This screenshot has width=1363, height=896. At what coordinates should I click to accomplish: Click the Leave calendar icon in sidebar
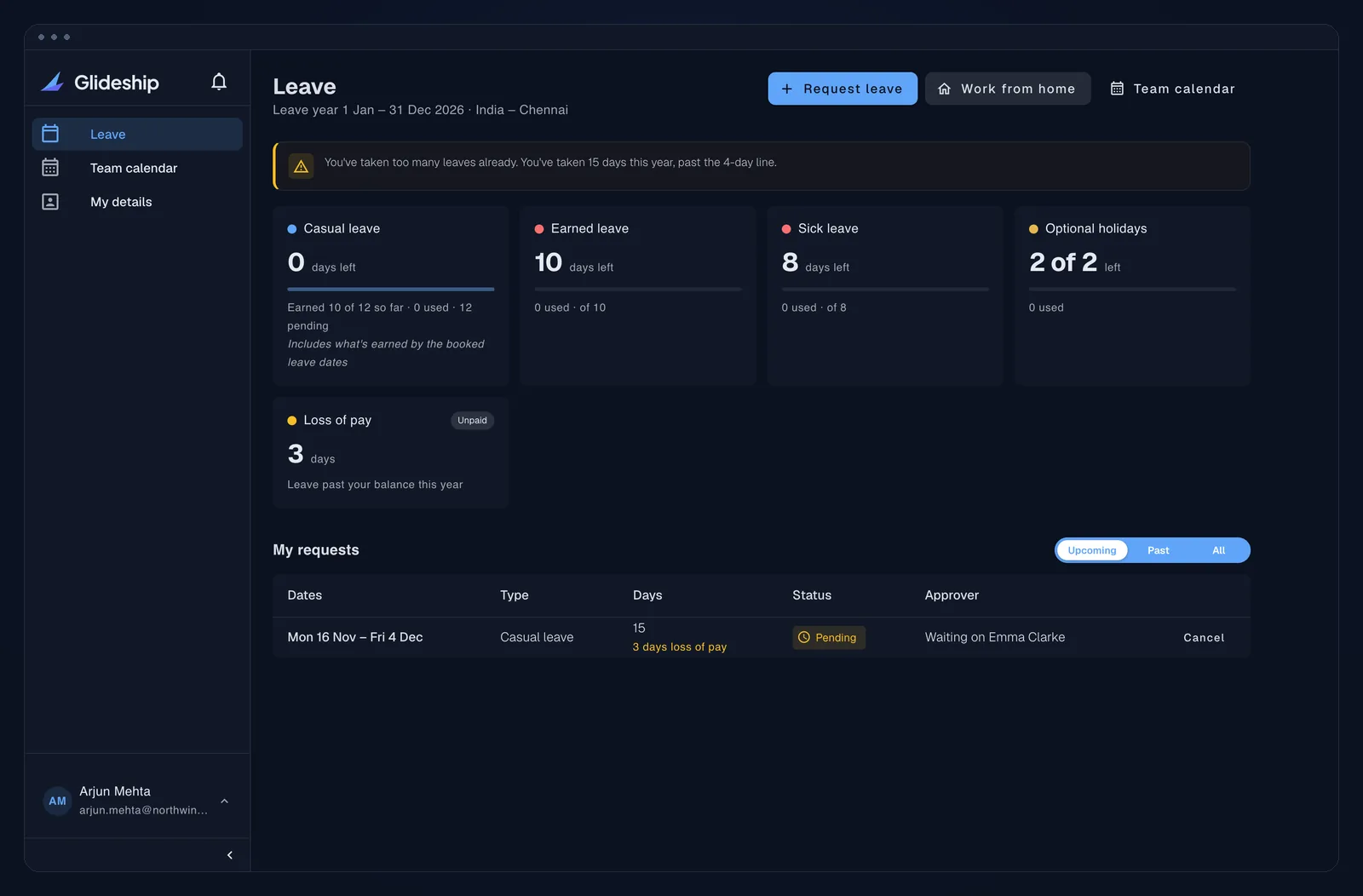pyautogui.click(x=50, y=134)
